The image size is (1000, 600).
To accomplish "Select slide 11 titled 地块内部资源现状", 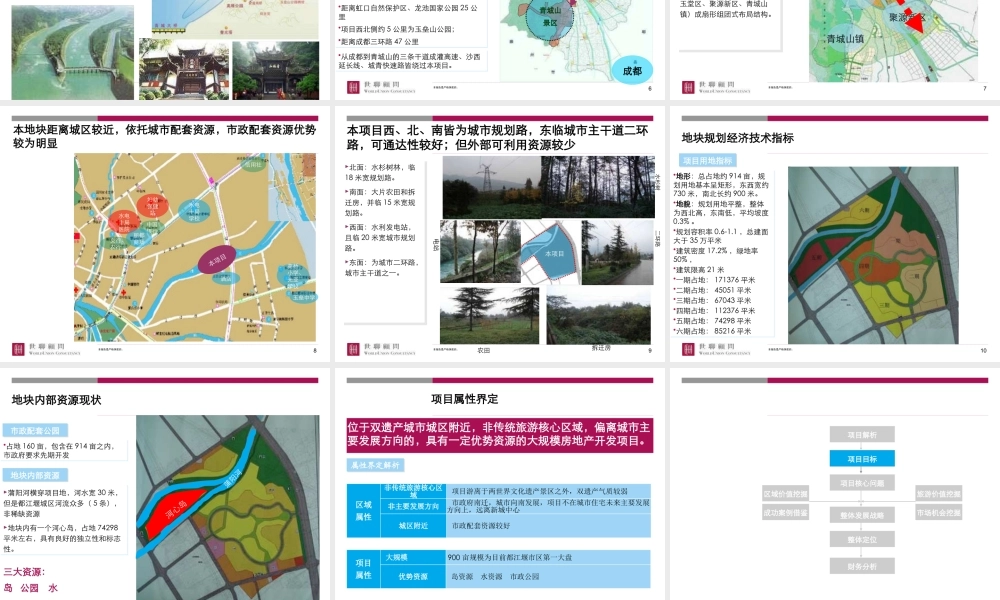I will (x=165, y=484).
